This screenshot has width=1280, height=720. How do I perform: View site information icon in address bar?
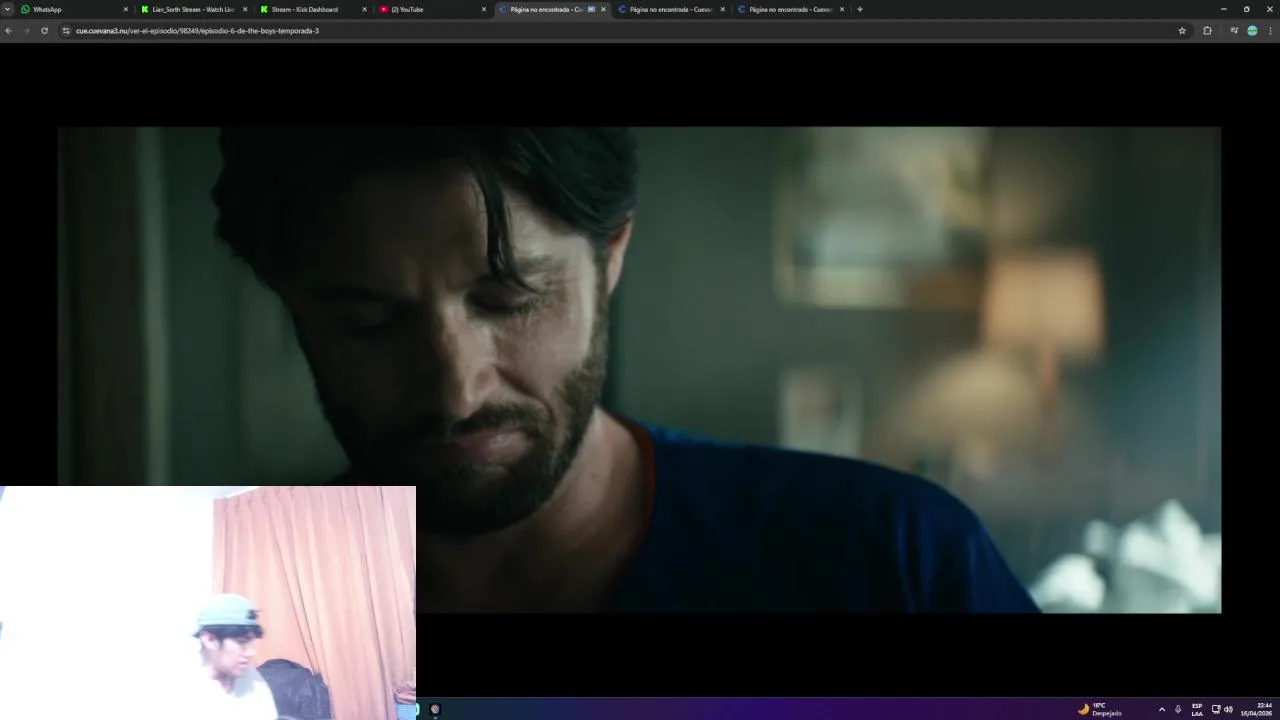(66, 31)
